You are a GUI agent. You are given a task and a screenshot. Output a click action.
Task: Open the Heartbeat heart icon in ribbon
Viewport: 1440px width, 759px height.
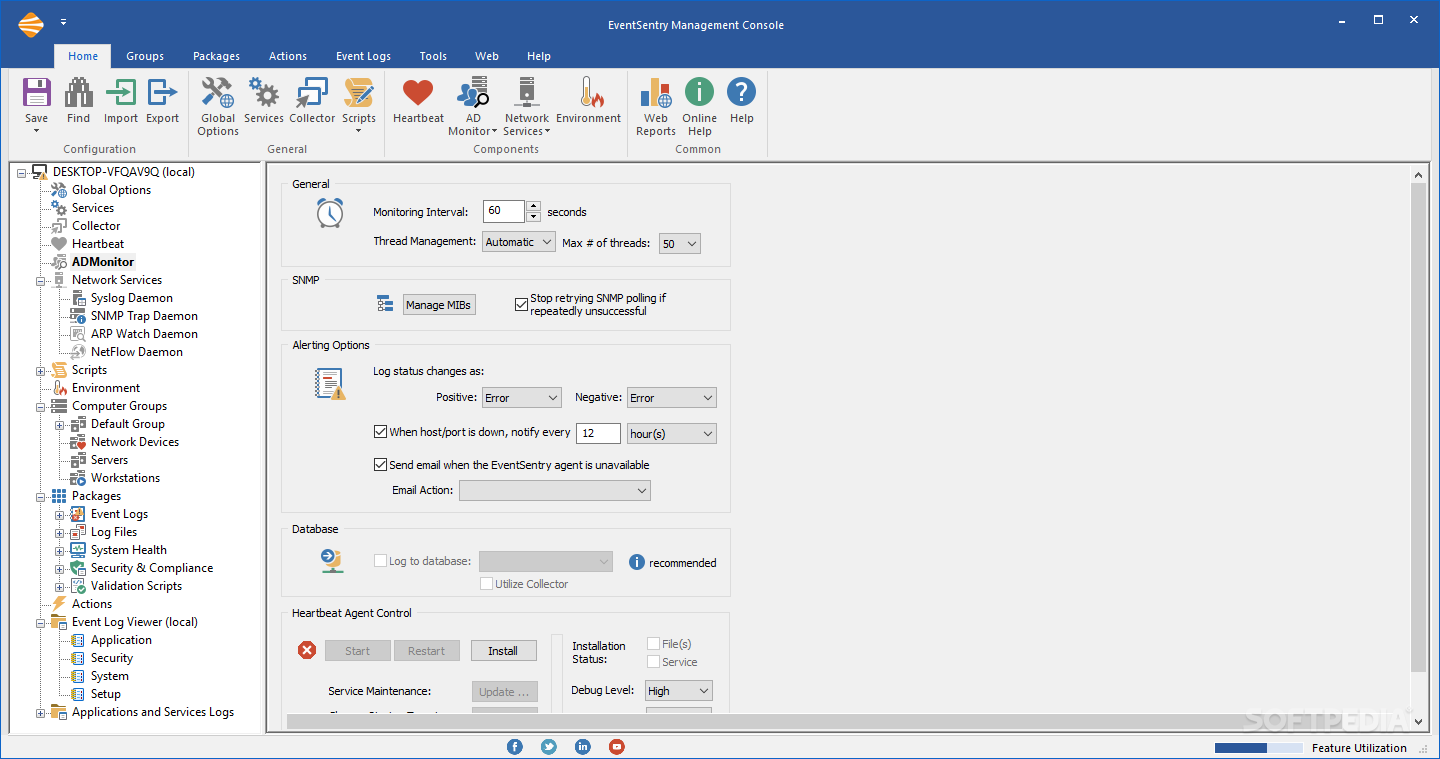pyautogui.click(x=418, y=93)
